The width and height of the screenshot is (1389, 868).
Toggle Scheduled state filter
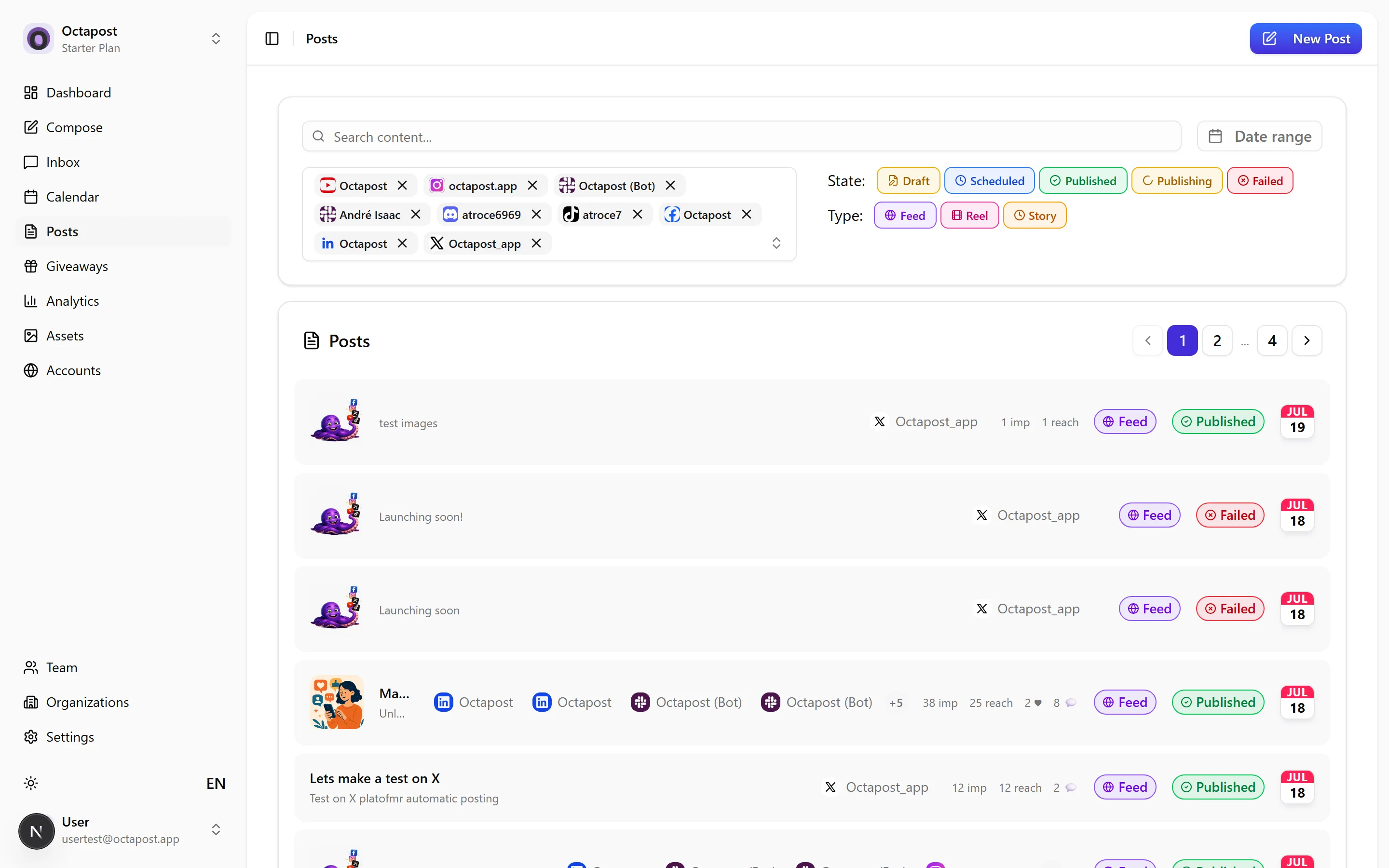(x=990, y=181)
